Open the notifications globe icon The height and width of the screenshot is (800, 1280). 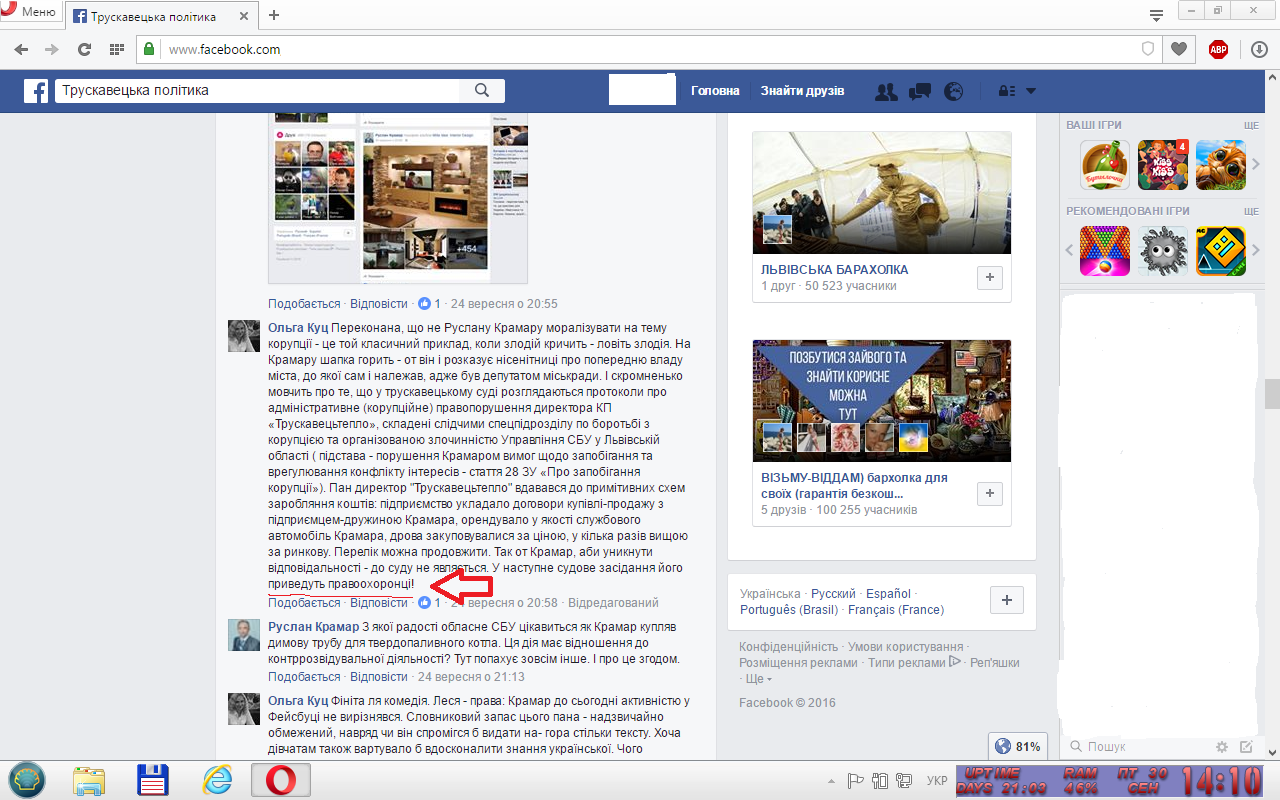[x=954, y=91]
